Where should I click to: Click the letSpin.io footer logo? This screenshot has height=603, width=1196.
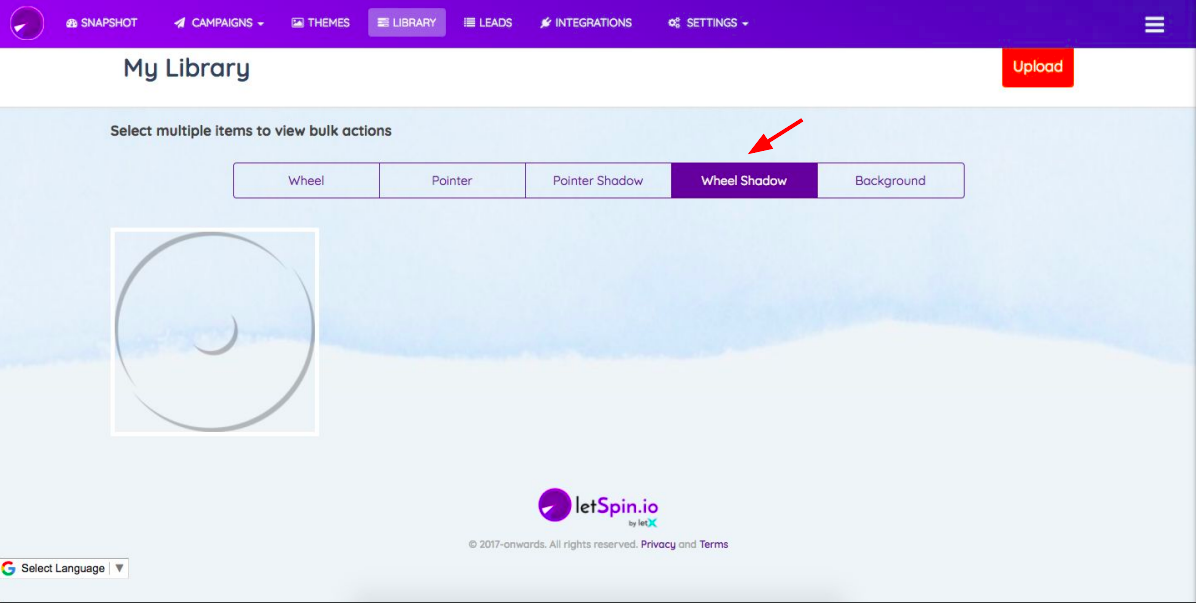598,506
